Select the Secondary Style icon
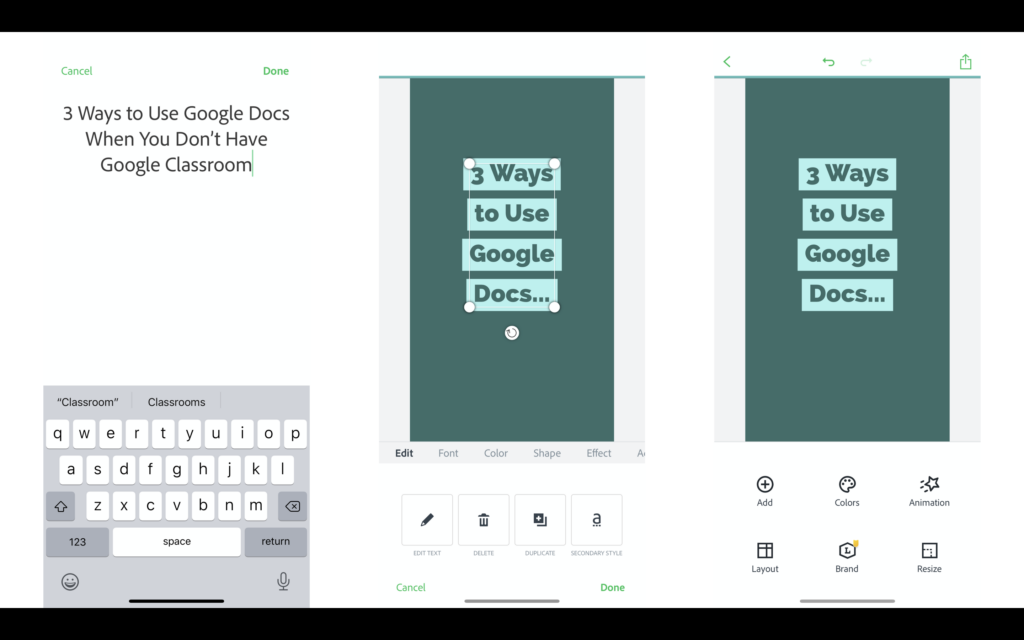Viewport: 1024px width, 640px height. [x=596, y=520]
